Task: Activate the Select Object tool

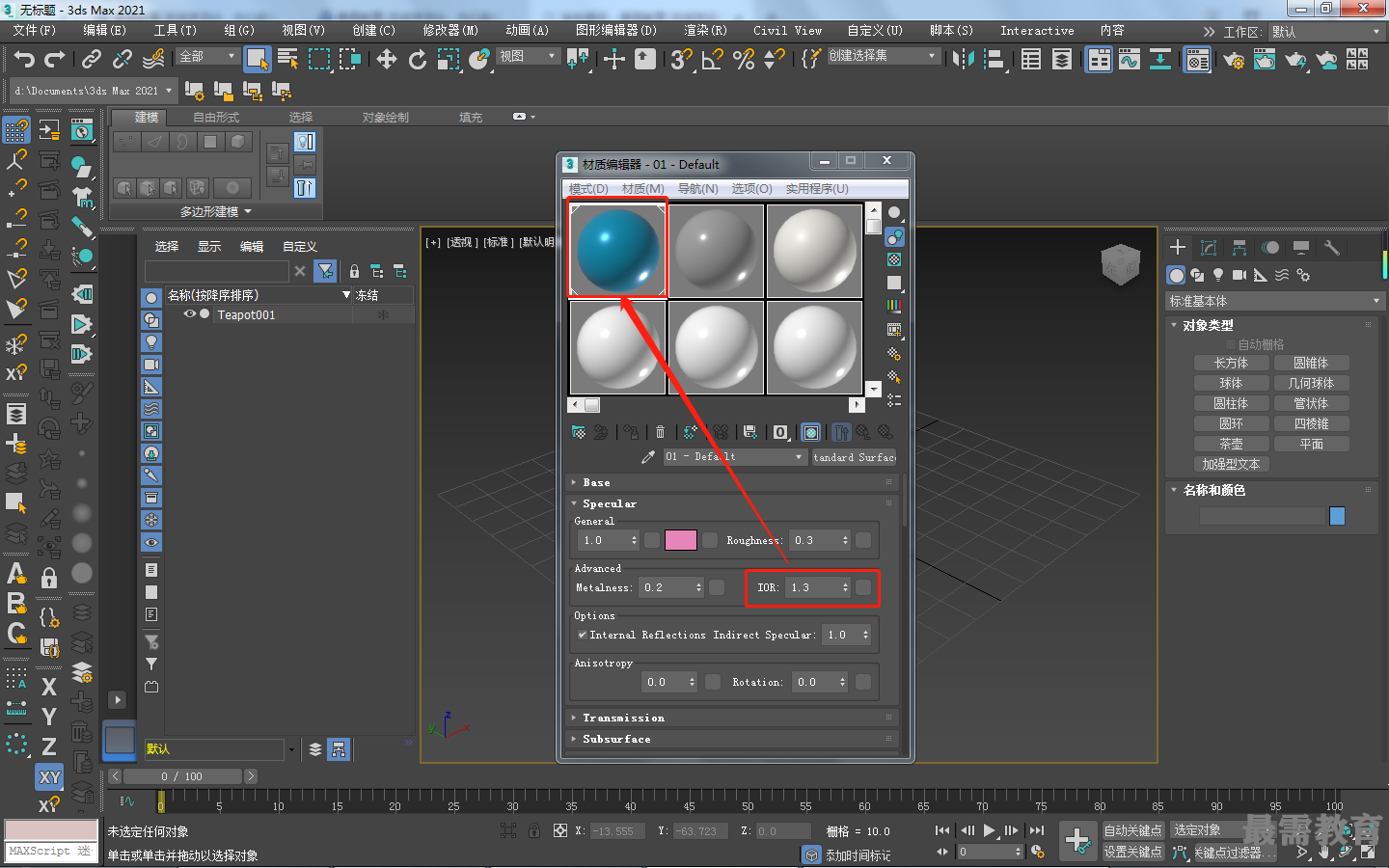Action: (x=257, y=60)
